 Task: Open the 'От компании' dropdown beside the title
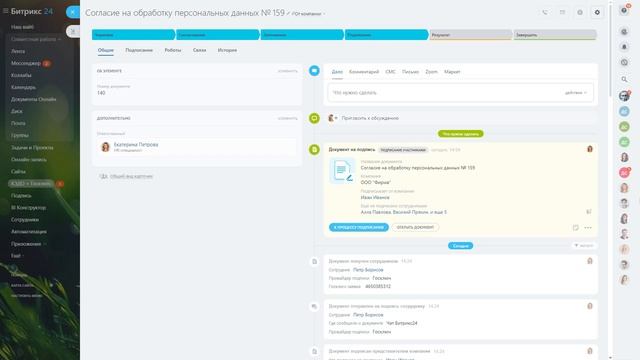[309, 14]
